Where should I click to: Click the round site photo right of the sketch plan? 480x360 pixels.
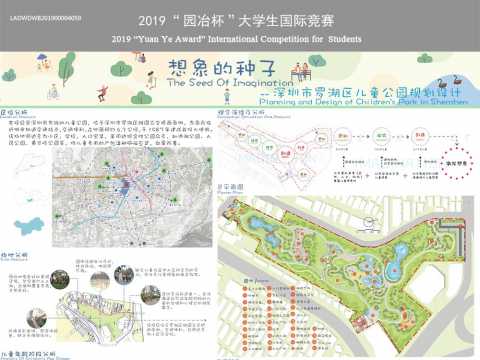pyautogui.click(x=150, y=295)
